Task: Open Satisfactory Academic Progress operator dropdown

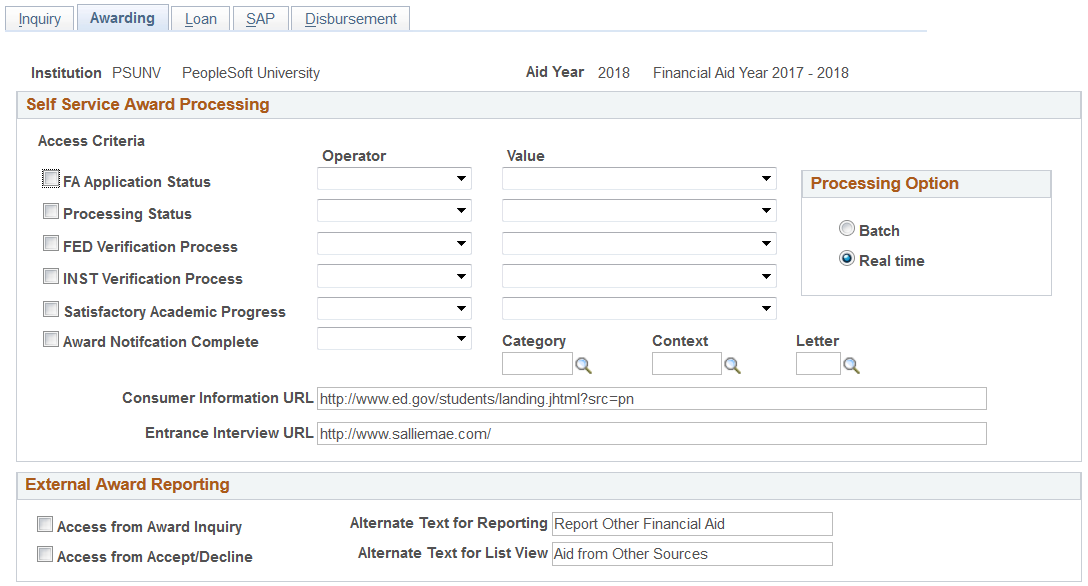Action: (x=394, y=310)
